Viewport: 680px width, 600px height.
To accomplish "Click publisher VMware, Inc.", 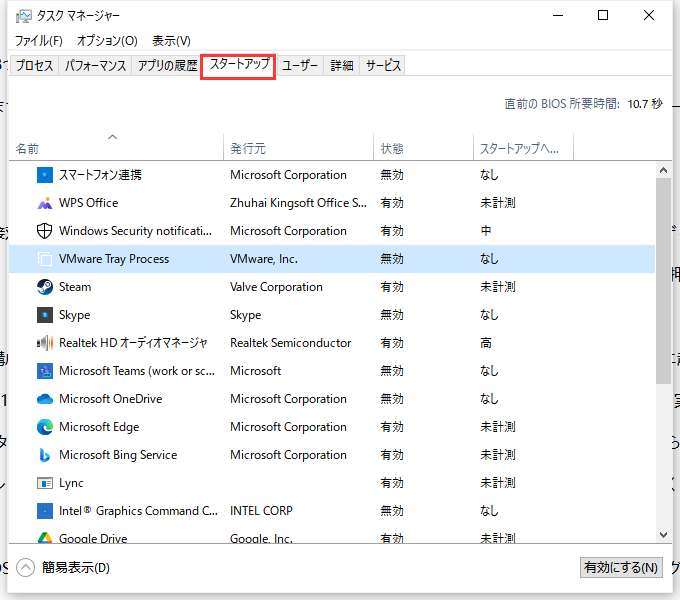I will (x=264, y=259).
